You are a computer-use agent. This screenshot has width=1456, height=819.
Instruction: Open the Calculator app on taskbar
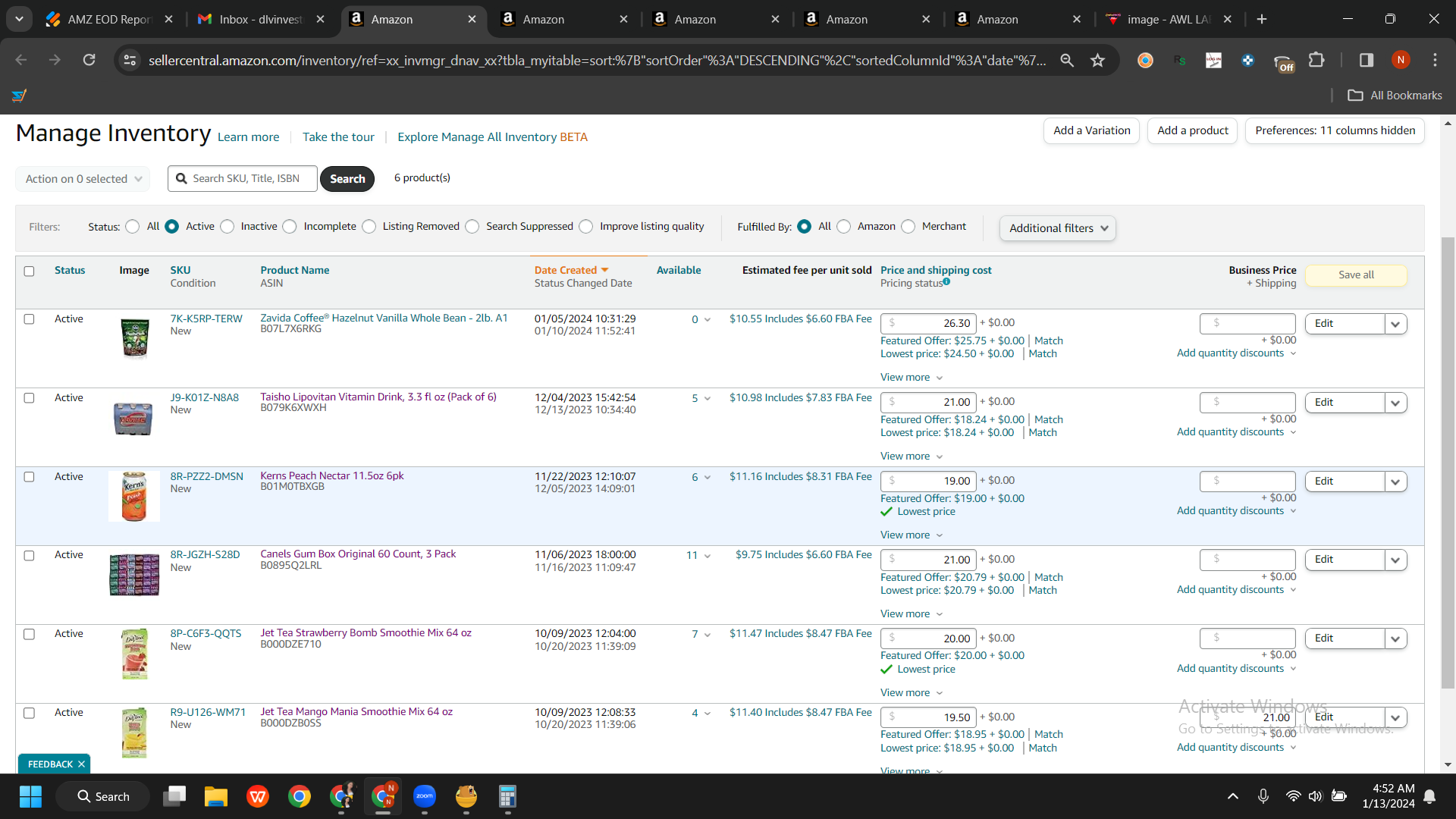point(507,796)
